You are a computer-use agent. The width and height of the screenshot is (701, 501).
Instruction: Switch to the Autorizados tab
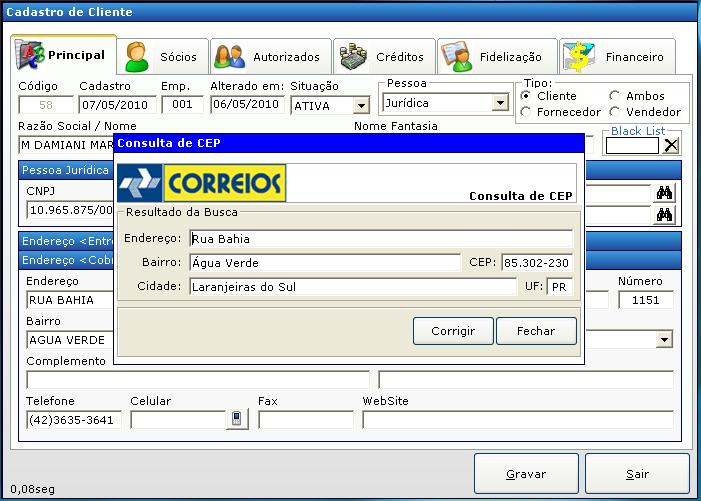coord(271,57)
